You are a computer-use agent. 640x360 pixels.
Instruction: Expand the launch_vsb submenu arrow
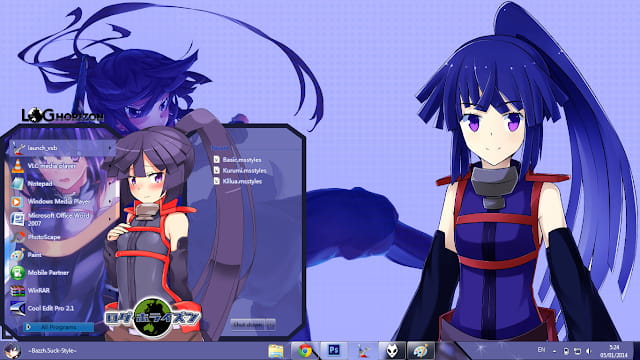pos(110,148)
